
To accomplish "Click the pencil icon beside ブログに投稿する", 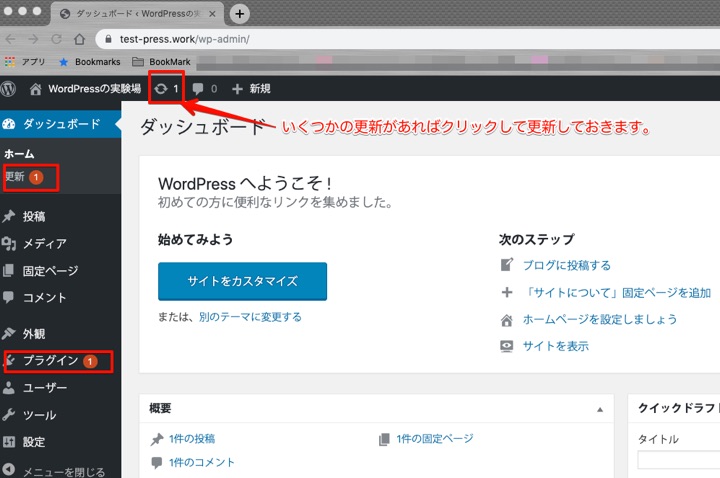I will coord(506,265).
